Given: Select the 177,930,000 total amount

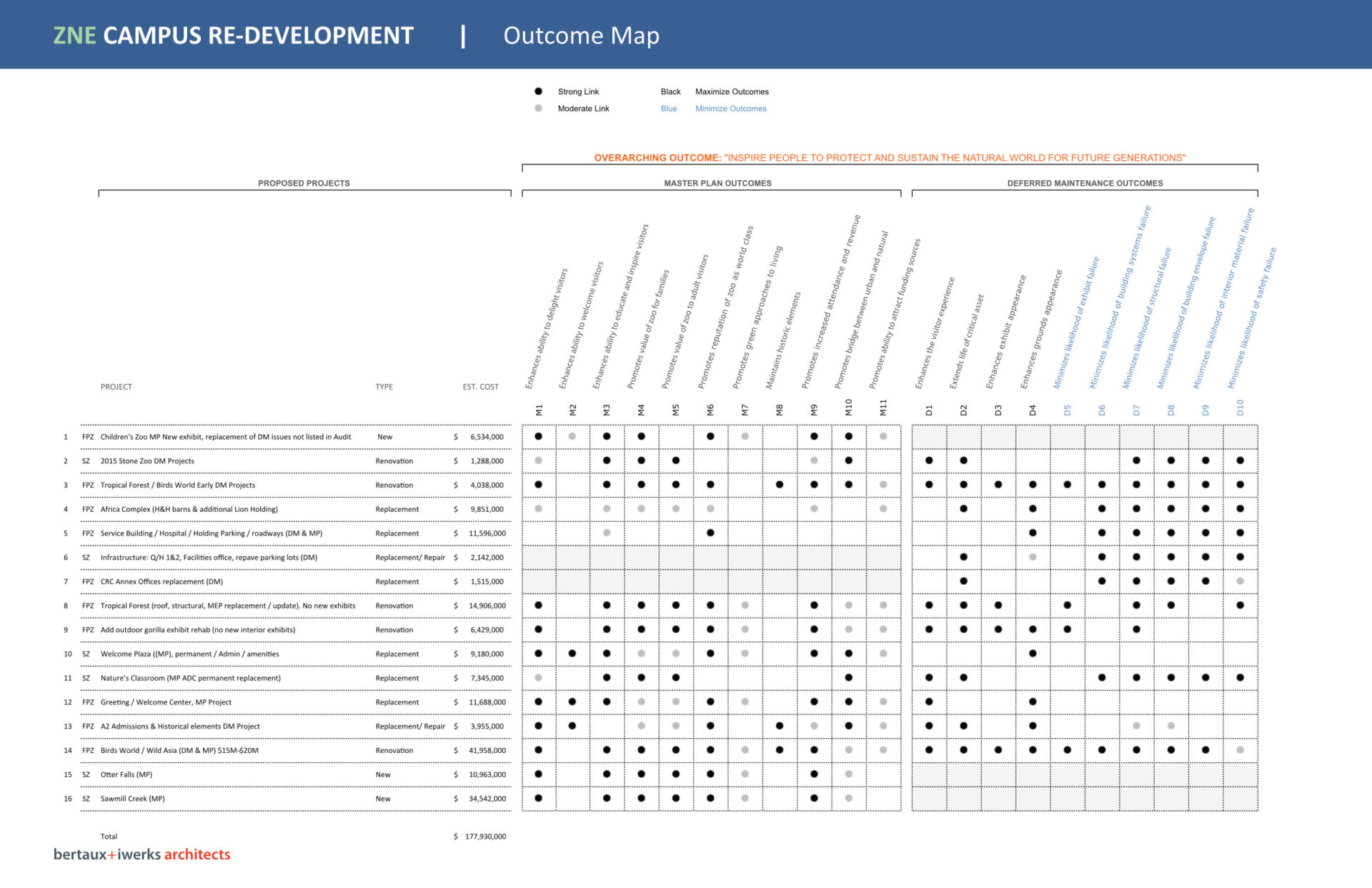Looking at the screenshot, I should tap(485, 837).
